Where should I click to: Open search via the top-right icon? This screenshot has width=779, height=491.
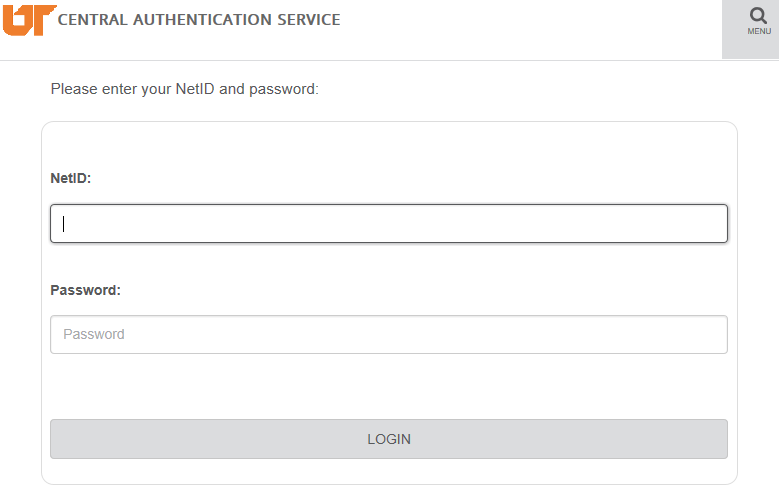click(x=758, y=15)
